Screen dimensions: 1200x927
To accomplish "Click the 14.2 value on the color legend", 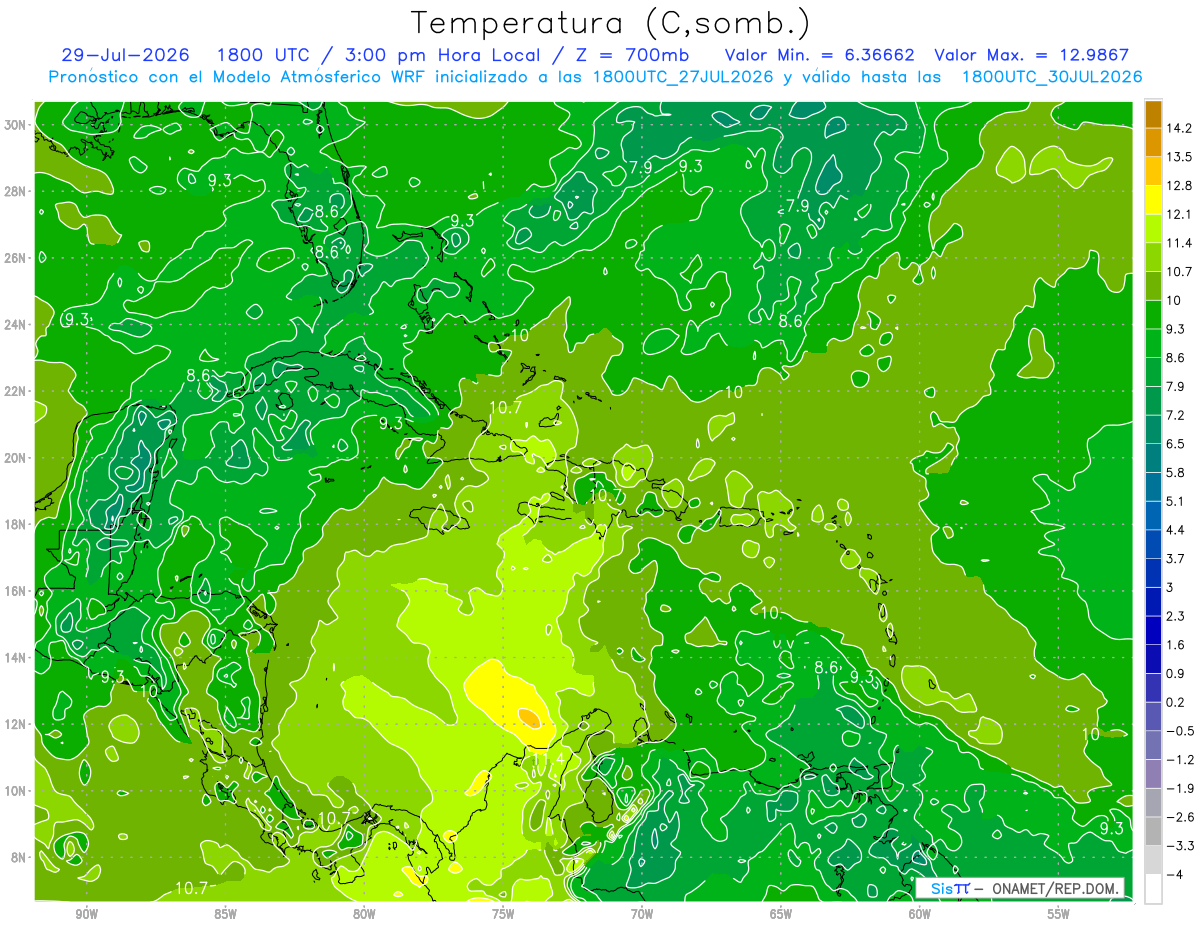I will tap(1178, 128).
